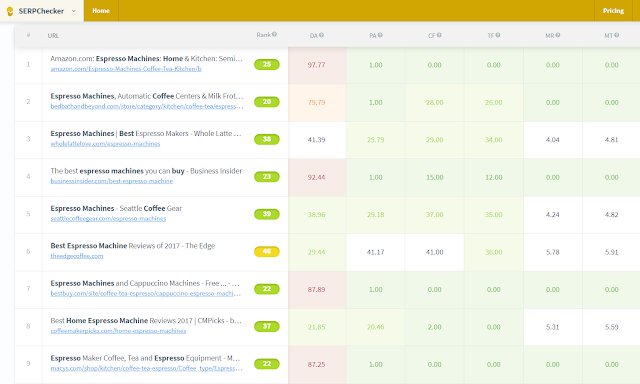Select MR value 5.31
Image resolution: width=640 pixels, height=384 pixels.
tap(553, 327)
